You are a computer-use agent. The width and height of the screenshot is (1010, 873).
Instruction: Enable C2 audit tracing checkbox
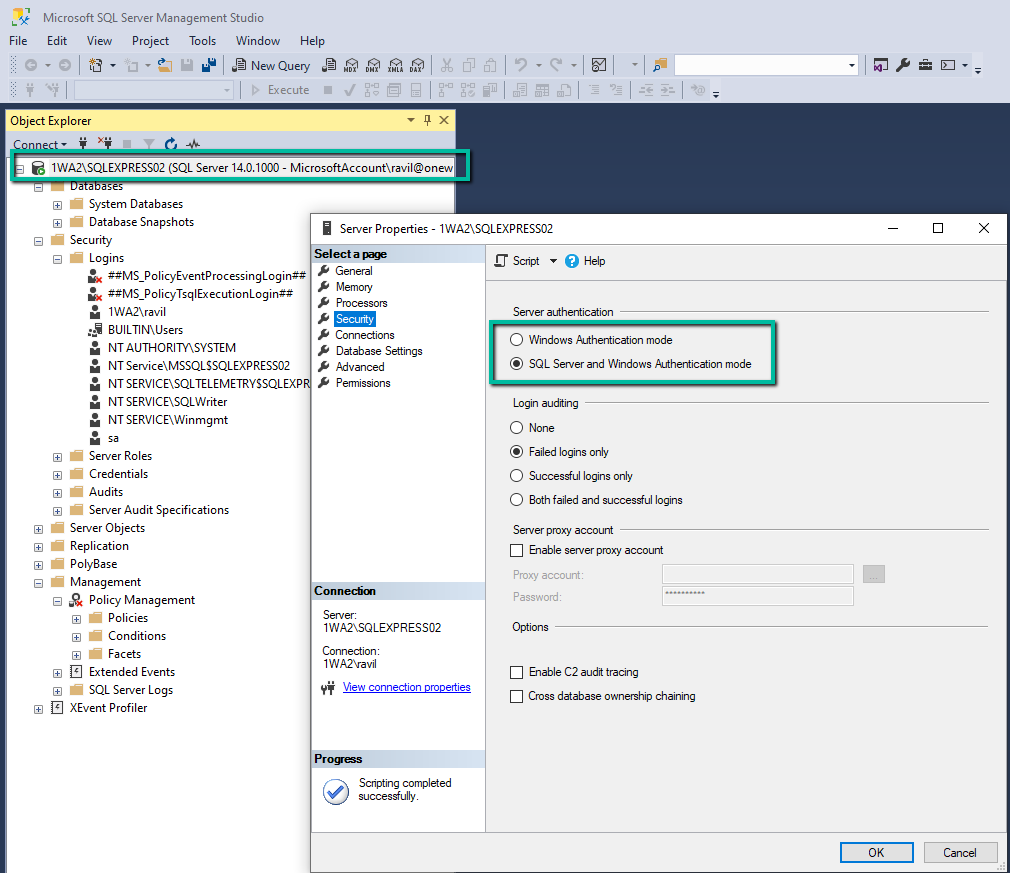517,672
